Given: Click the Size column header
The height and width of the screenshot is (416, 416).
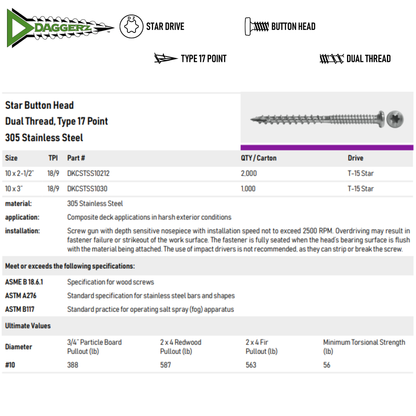Looking at the screenshot, I should (x=11, y=158).
